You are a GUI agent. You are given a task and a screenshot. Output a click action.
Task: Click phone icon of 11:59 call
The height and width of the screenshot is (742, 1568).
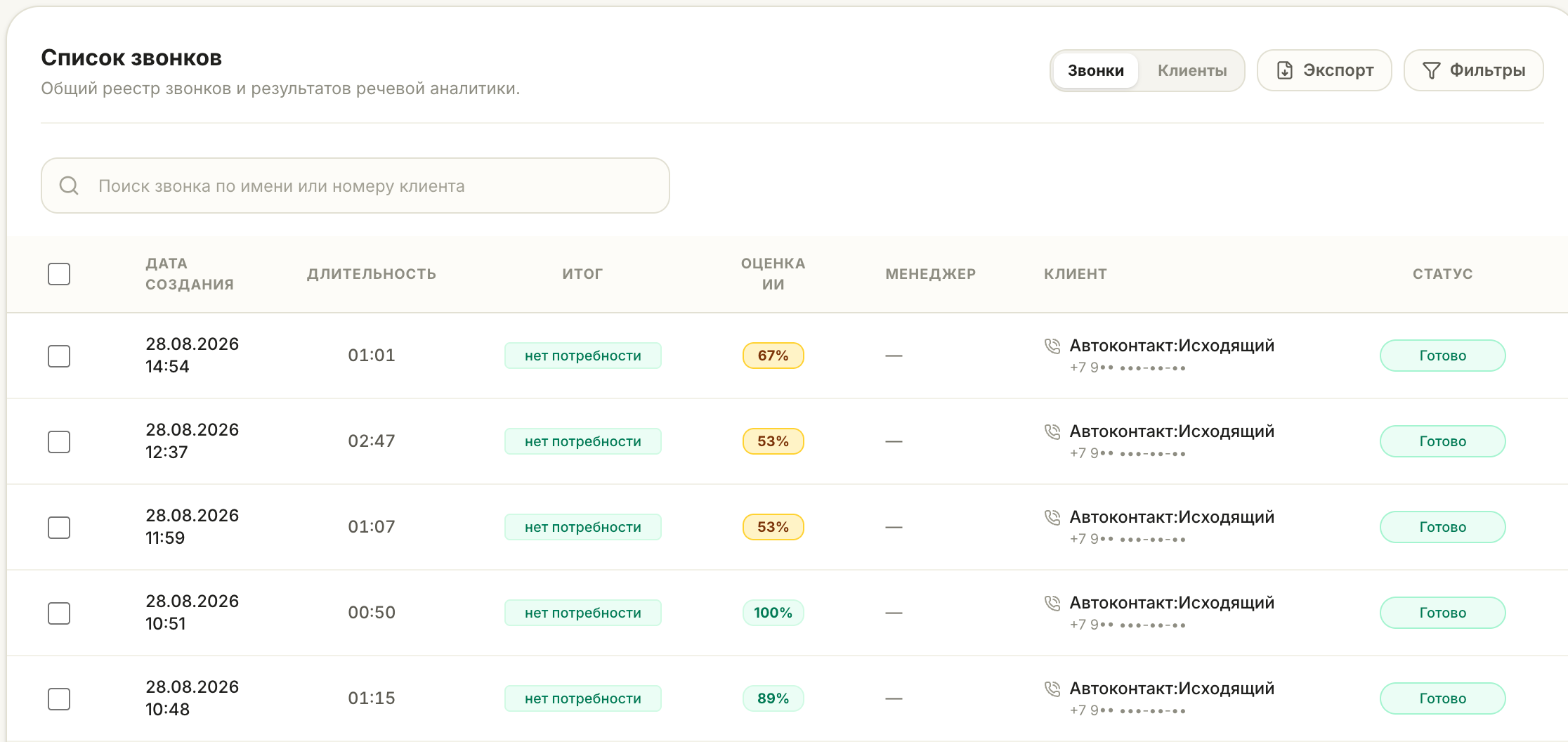(1052, 518)
